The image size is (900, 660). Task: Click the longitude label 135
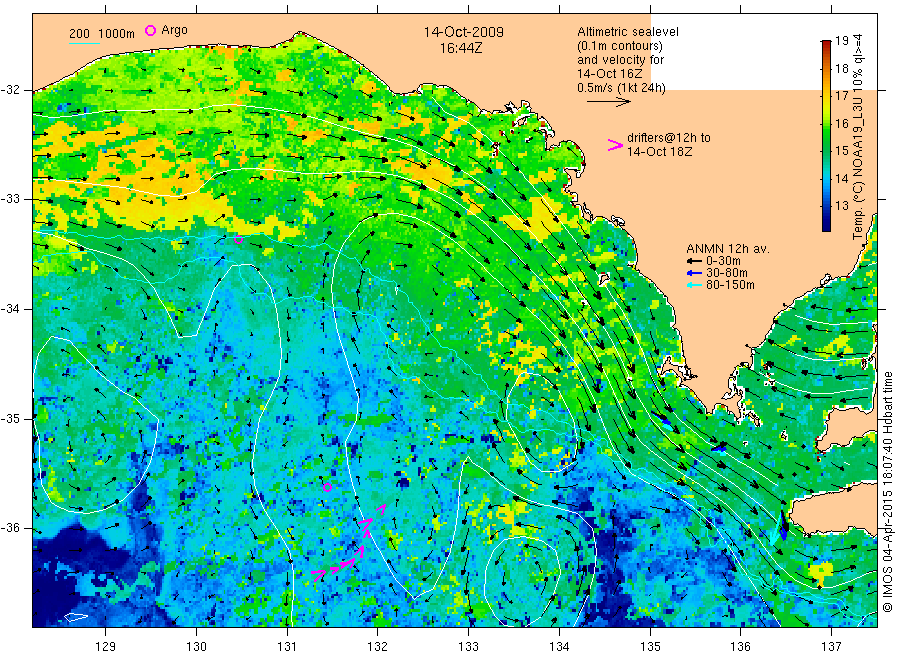(x=650, y=647)
